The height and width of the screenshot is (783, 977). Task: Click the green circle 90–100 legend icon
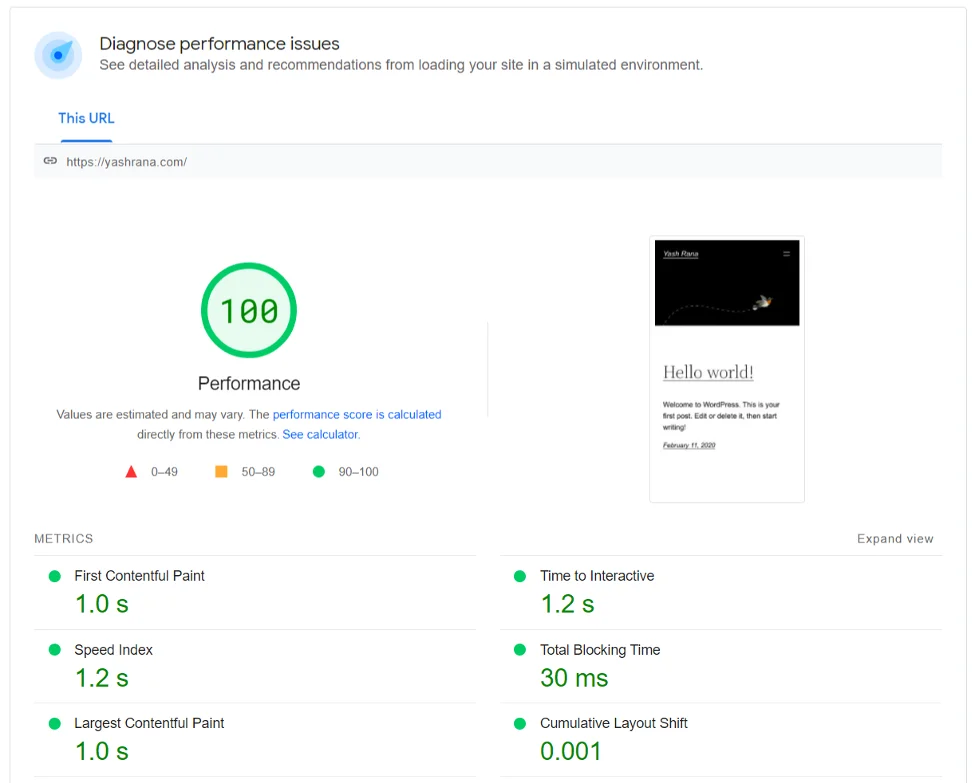(318, 472)
